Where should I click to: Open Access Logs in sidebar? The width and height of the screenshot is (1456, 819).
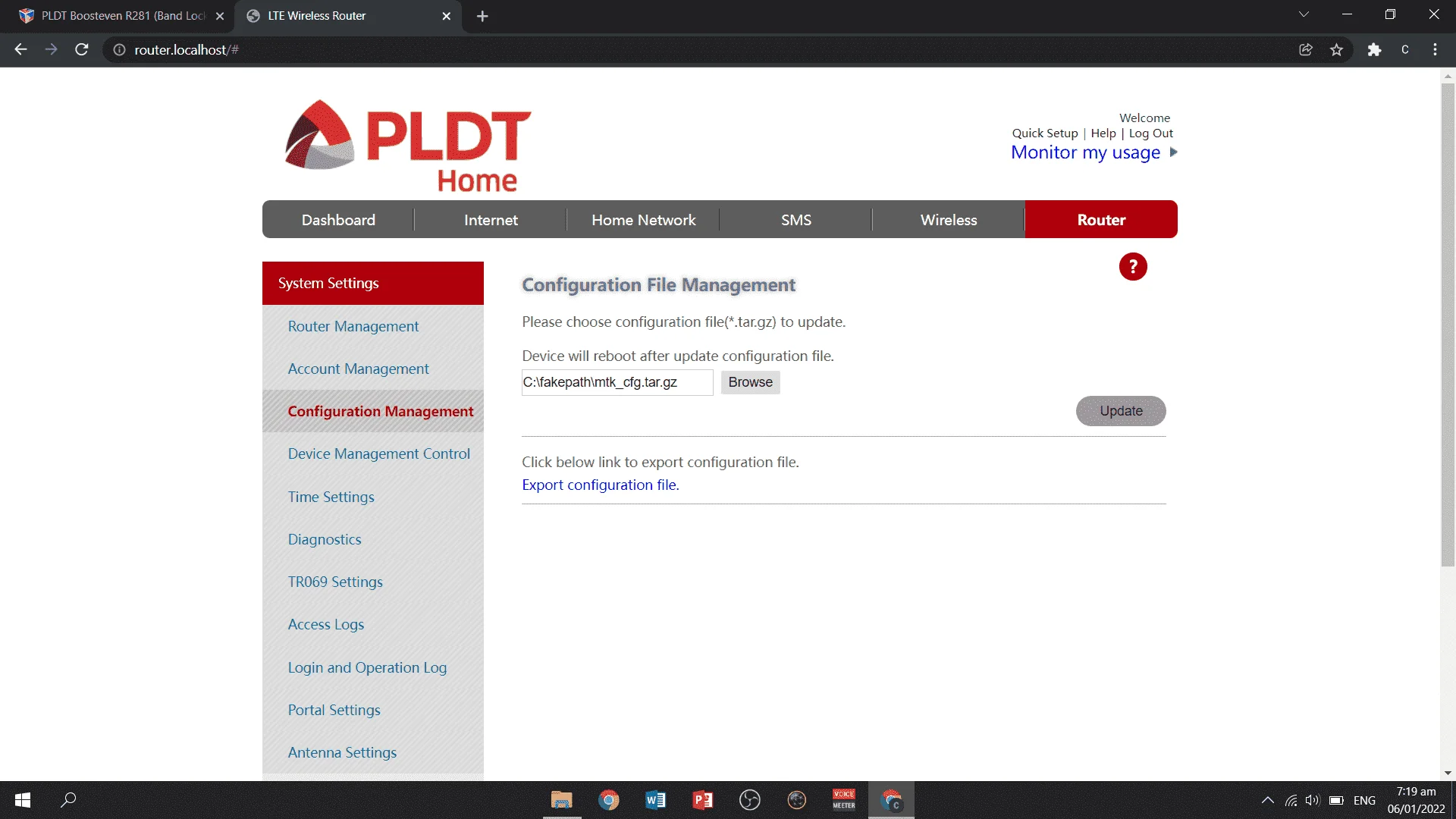[x=326, y=624]
